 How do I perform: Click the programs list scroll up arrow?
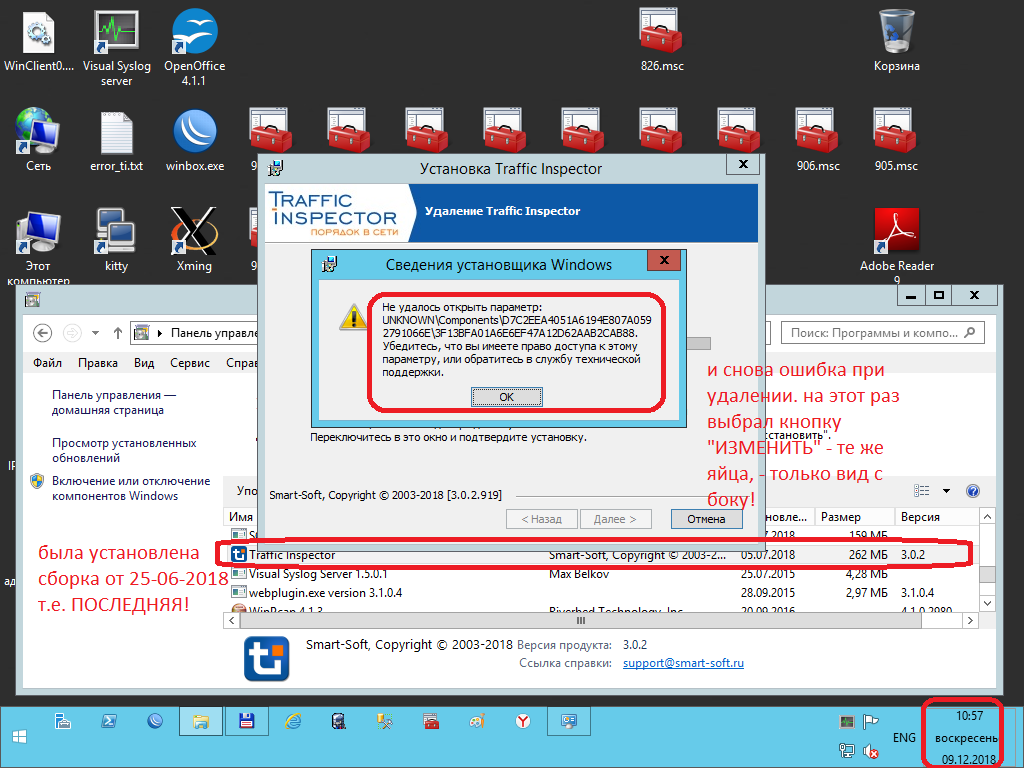pos(987,517)
